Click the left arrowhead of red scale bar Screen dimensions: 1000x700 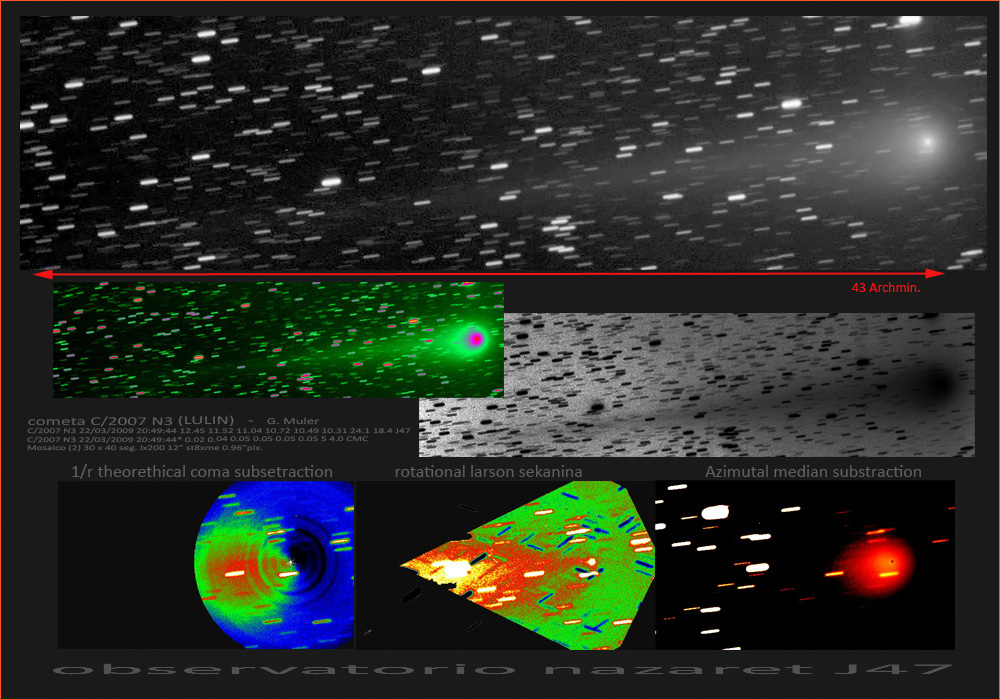[x=40, y=273]
